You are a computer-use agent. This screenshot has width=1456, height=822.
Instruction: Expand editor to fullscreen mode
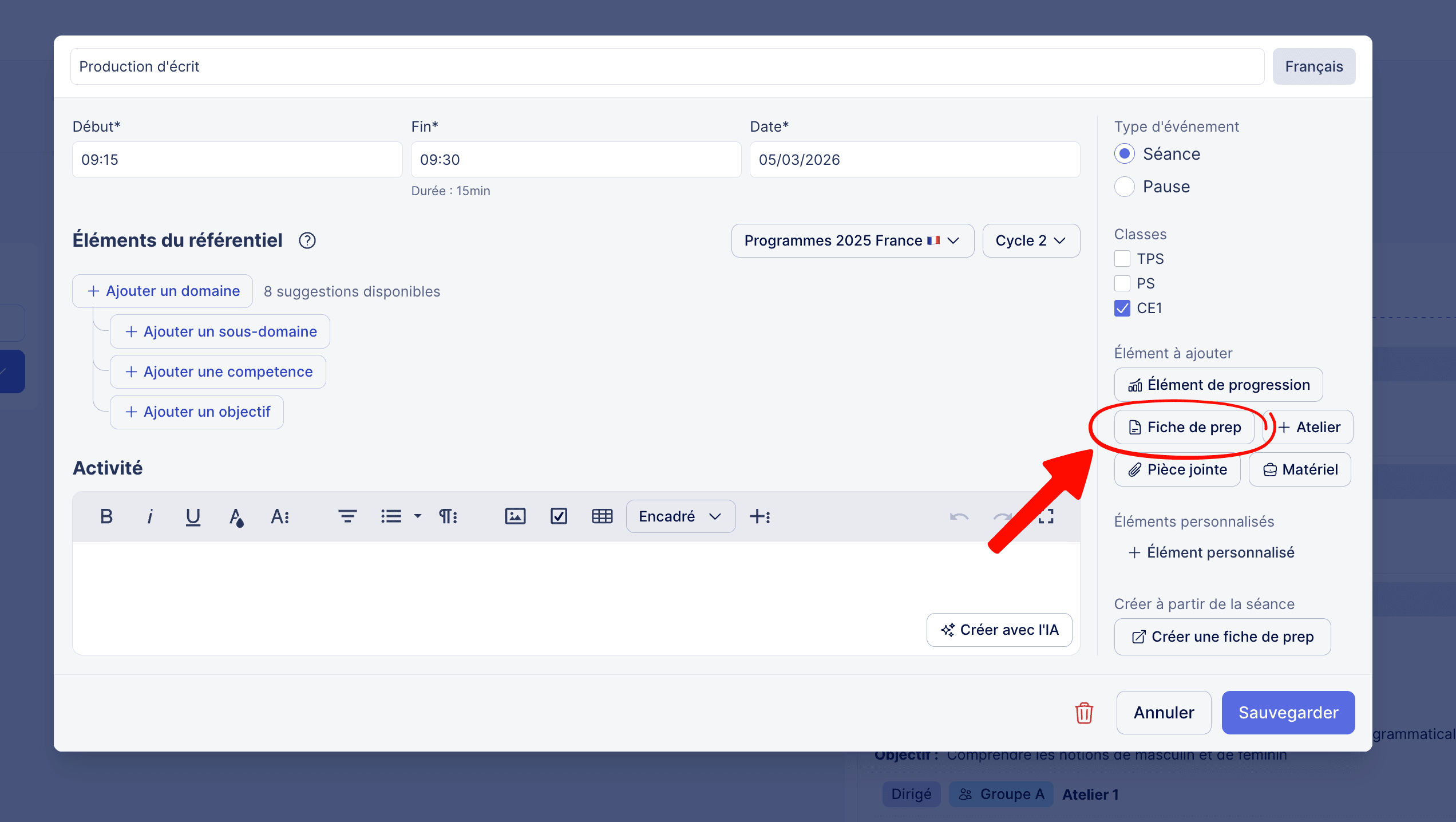(1046, 516)
